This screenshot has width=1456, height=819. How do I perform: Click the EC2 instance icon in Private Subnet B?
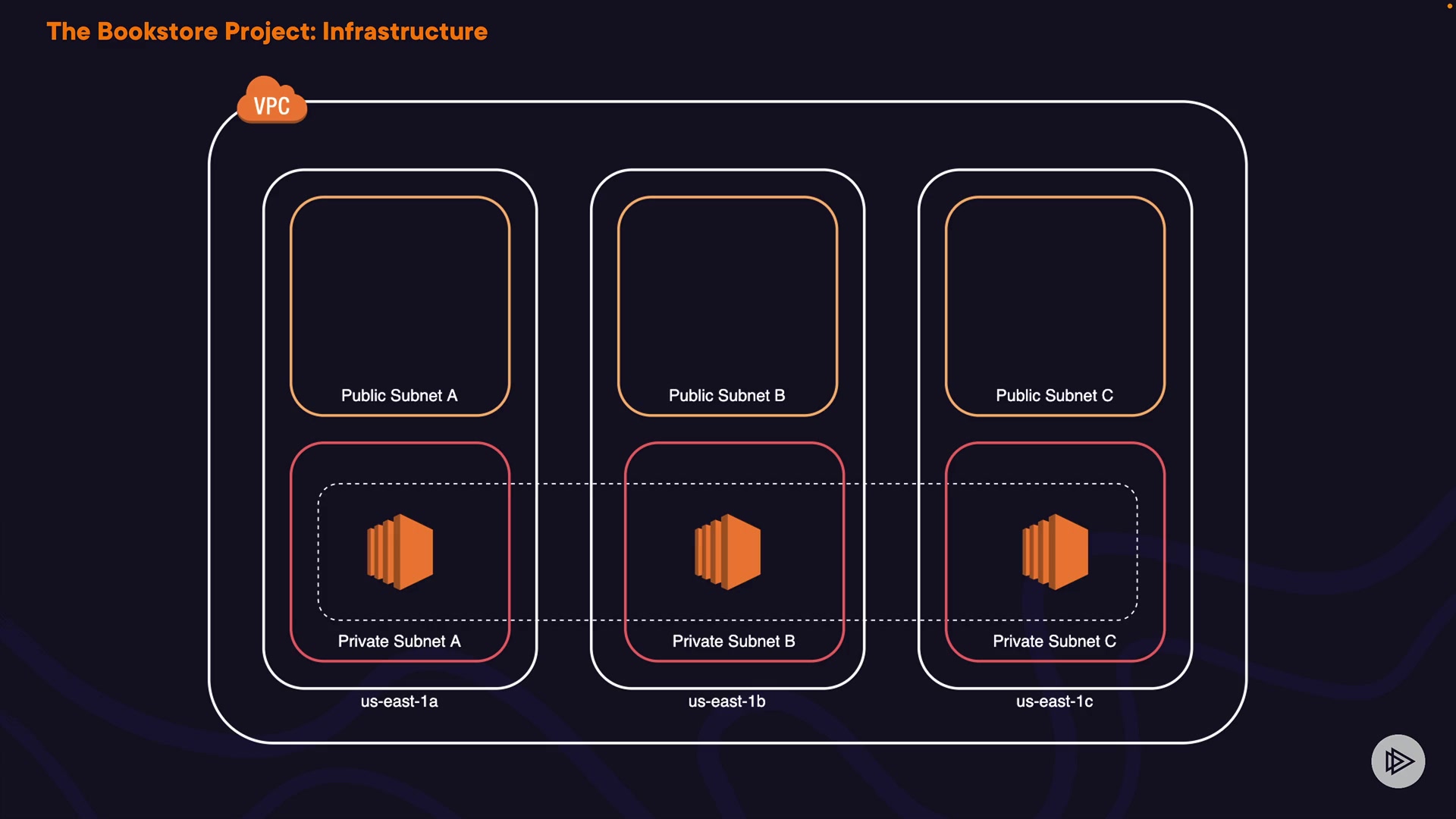pos(727,552)
